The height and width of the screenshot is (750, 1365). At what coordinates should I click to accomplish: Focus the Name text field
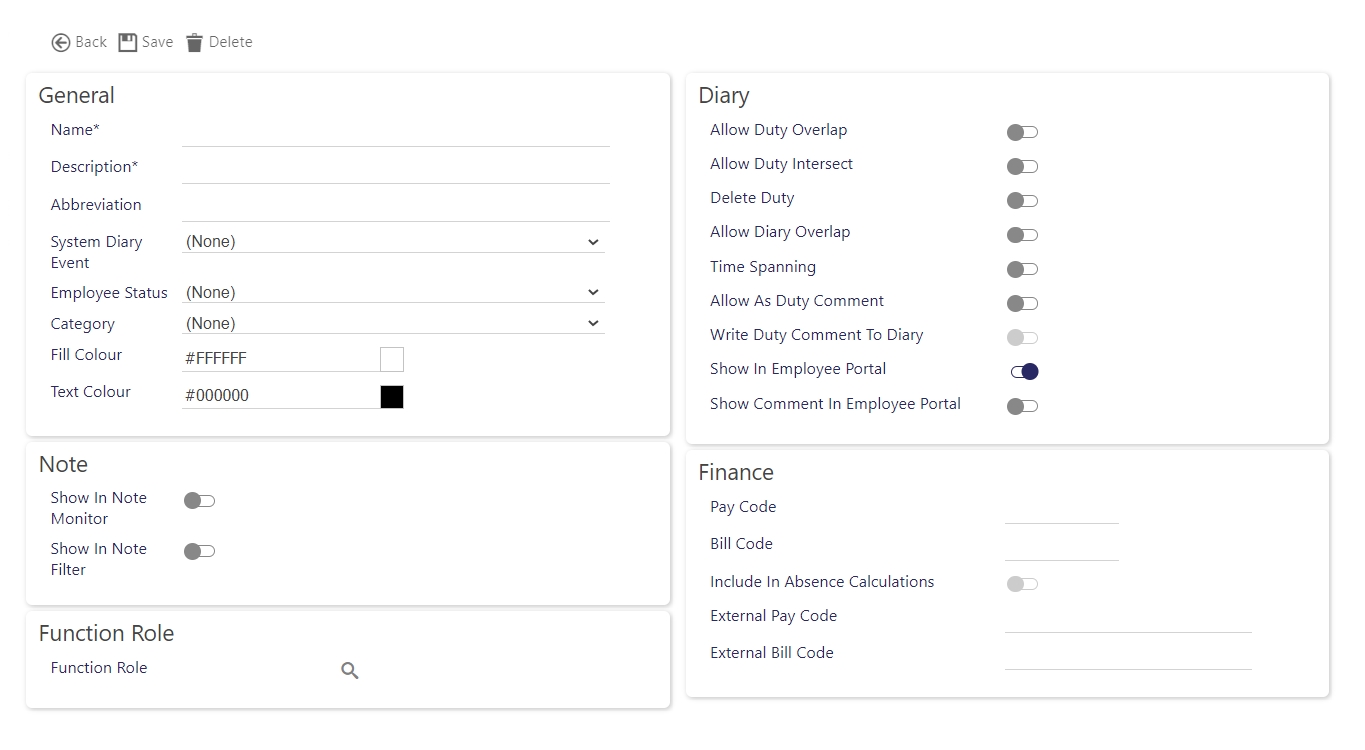(x=395, y=132)
